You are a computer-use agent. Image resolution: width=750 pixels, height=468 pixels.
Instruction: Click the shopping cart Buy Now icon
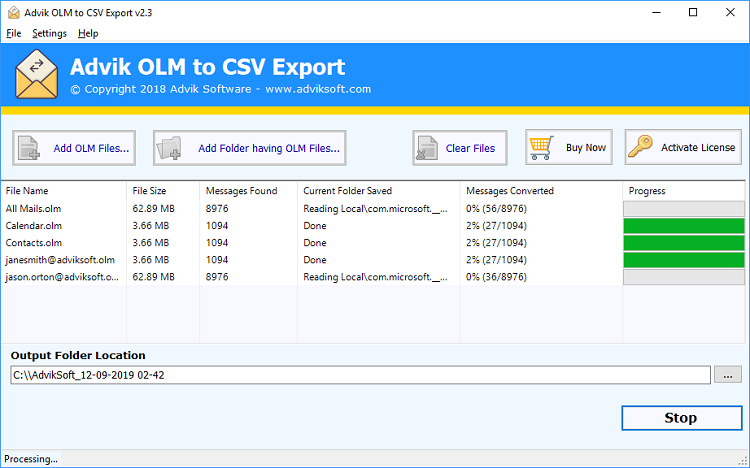tap(541, 147)
